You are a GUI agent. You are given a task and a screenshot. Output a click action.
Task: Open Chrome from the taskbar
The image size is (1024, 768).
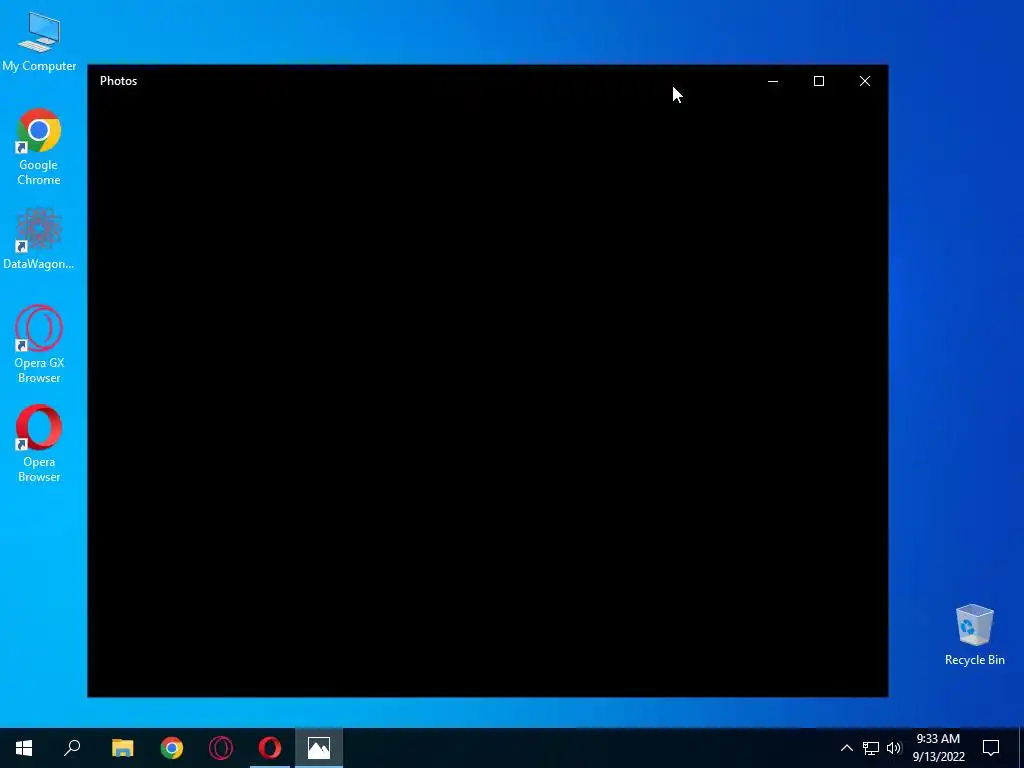[x=172, y=748]
